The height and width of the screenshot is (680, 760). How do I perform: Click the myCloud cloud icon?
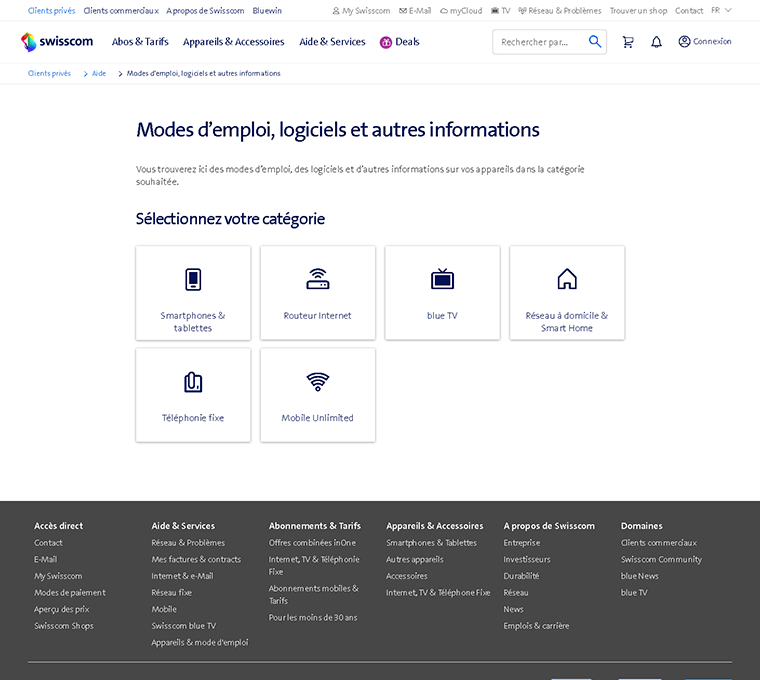[443, 11]
